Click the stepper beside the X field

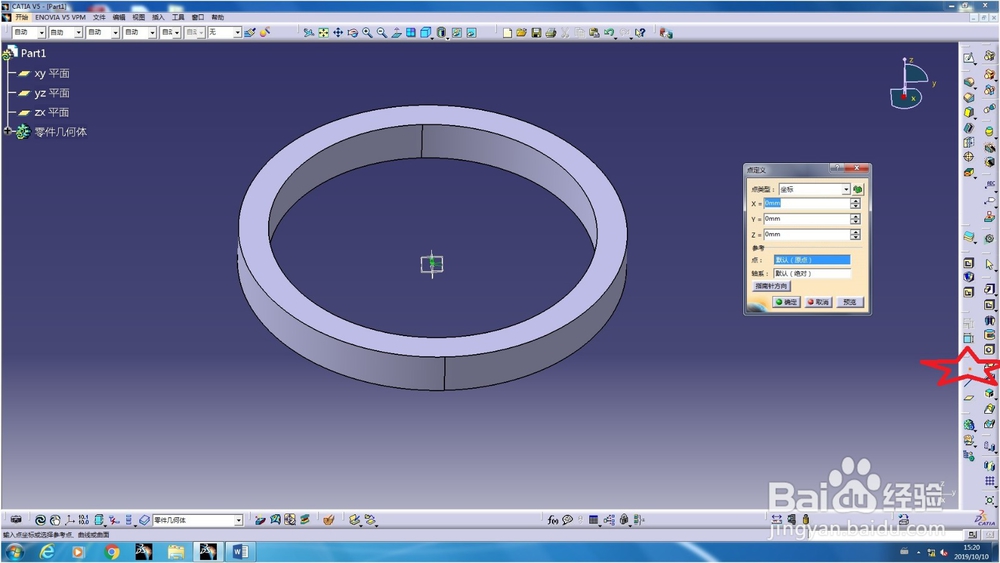tap(856, 203)
